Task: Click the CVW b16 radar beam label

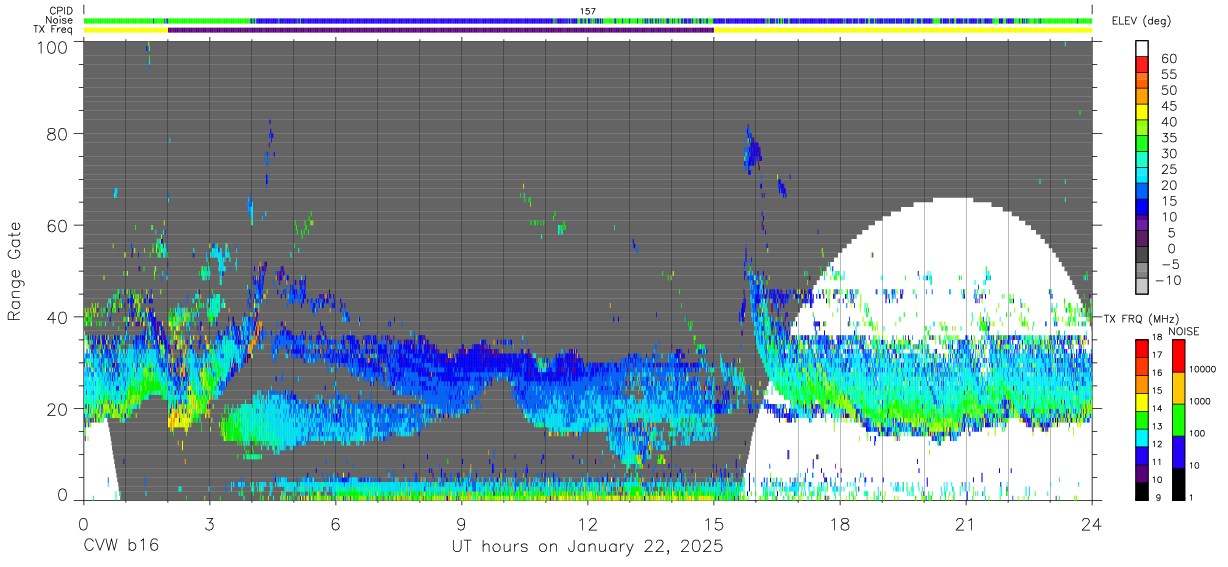Action: [121, 546]
